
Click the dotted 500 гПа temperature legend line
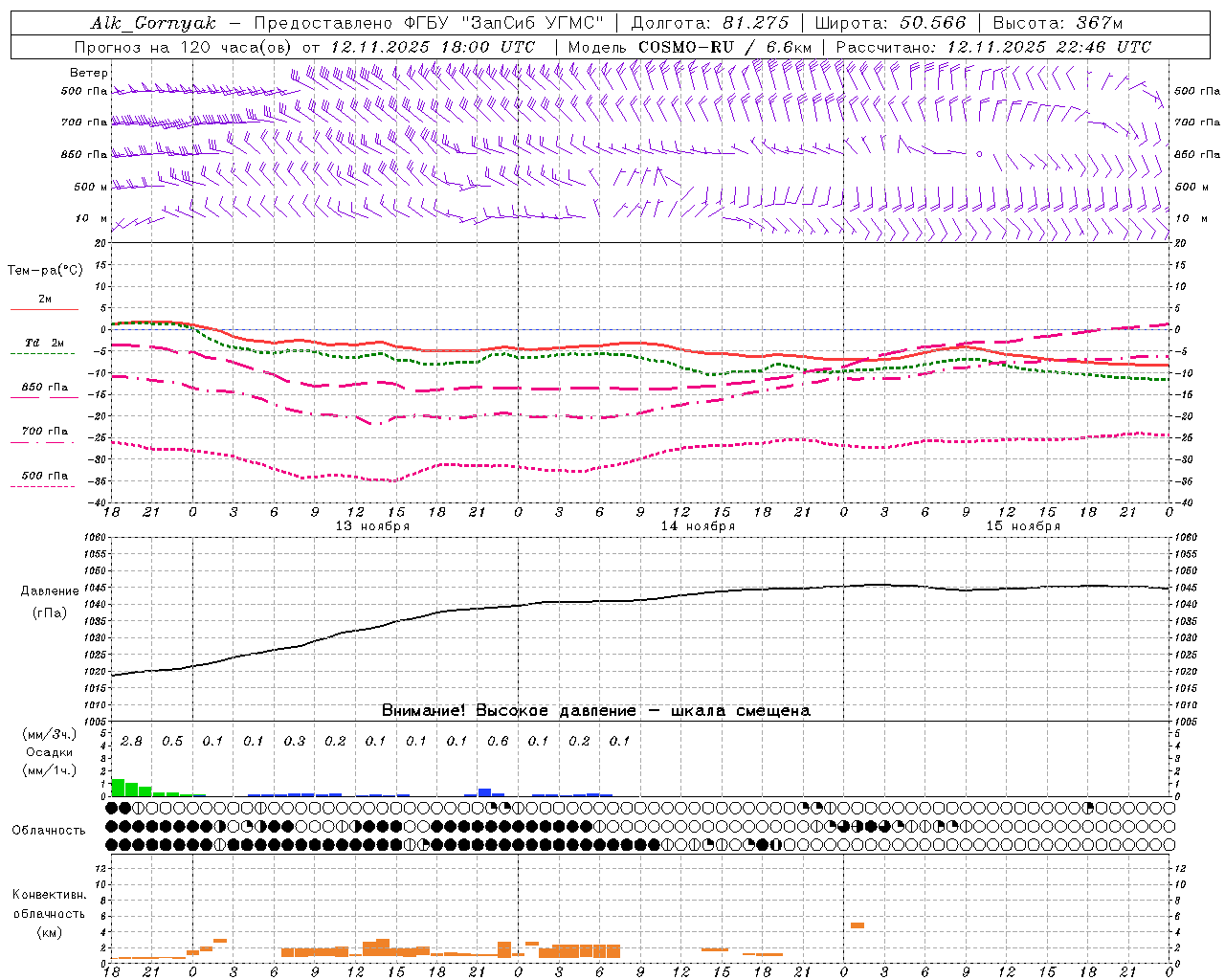pos(43,487)
